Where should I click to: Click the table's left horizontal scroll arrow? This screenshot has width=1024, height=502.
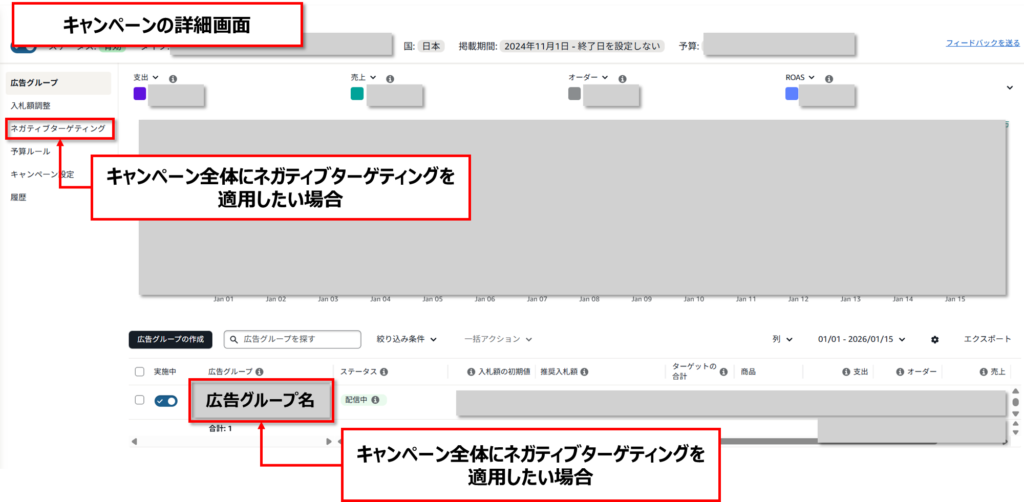tap(135, 442)
